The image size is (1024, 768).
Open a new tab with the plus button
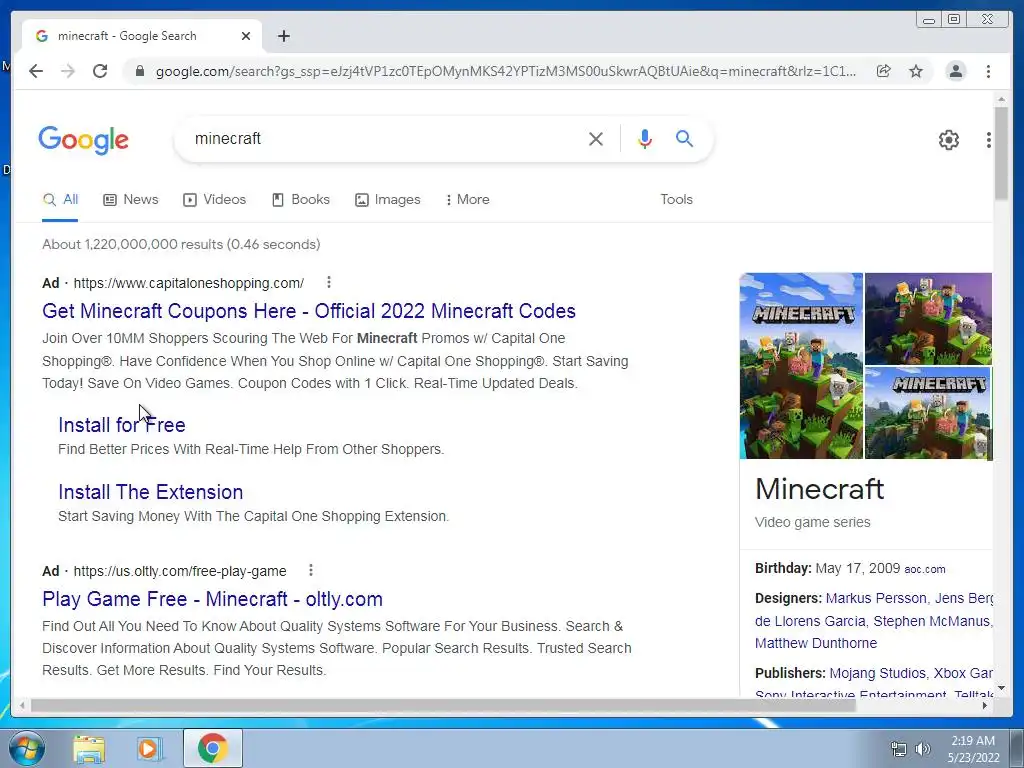pyautogui.click(x=283, y=36)
